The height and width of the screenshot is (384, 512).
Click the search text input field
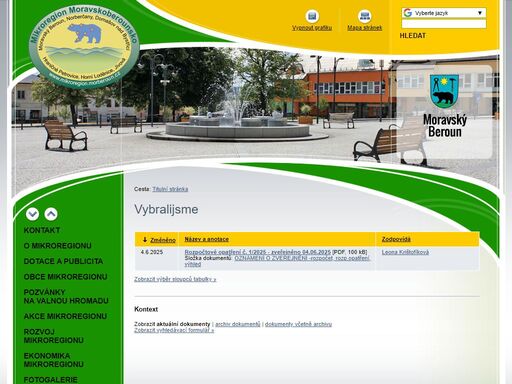coord(444,24)
